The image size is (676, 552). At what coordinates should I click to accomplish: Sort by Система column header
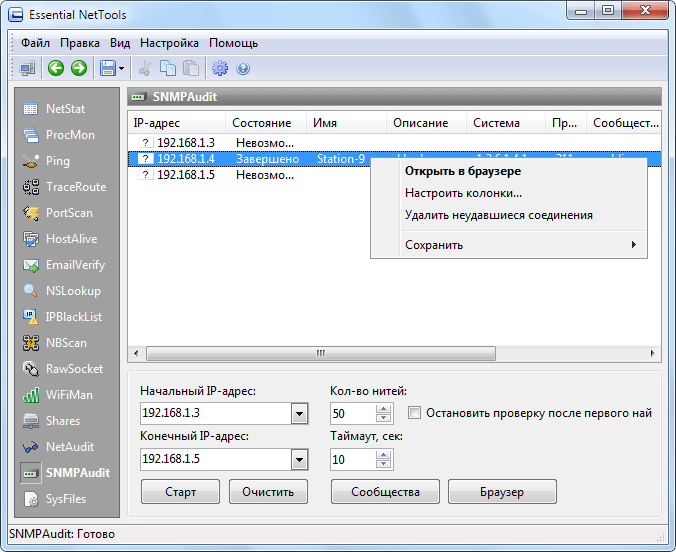point(506,123)
